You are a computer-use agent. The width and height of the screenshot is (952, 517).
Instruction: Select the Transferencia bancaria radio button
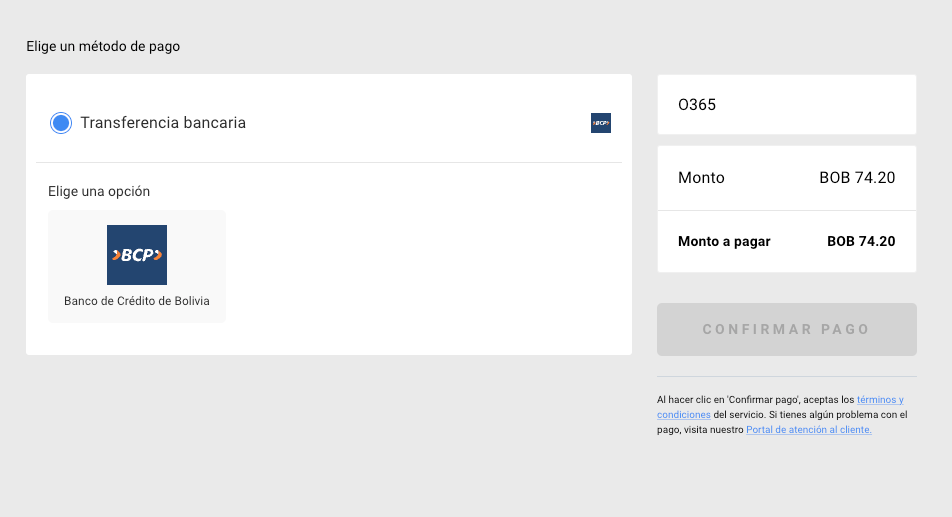pyautogui.click(x=61, y=123)
